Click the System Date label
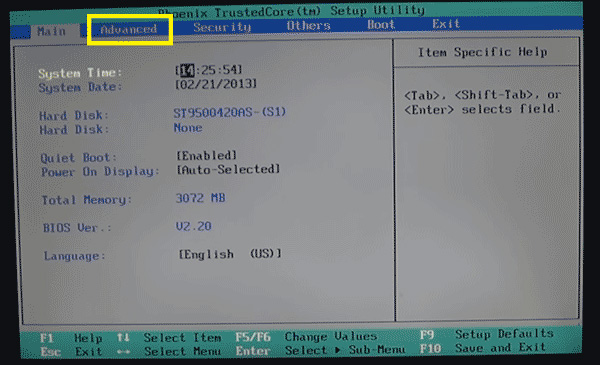 click(x=80, y=87)
